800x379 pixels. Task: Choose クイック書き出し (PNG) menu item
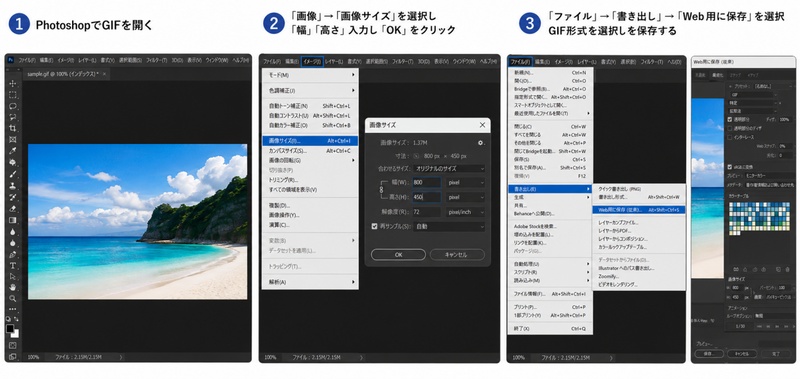point(639,188)
